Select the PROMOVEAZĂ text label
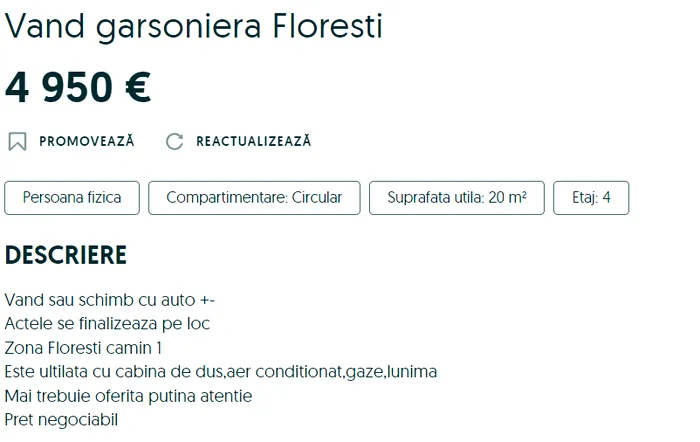 [87, 141]
